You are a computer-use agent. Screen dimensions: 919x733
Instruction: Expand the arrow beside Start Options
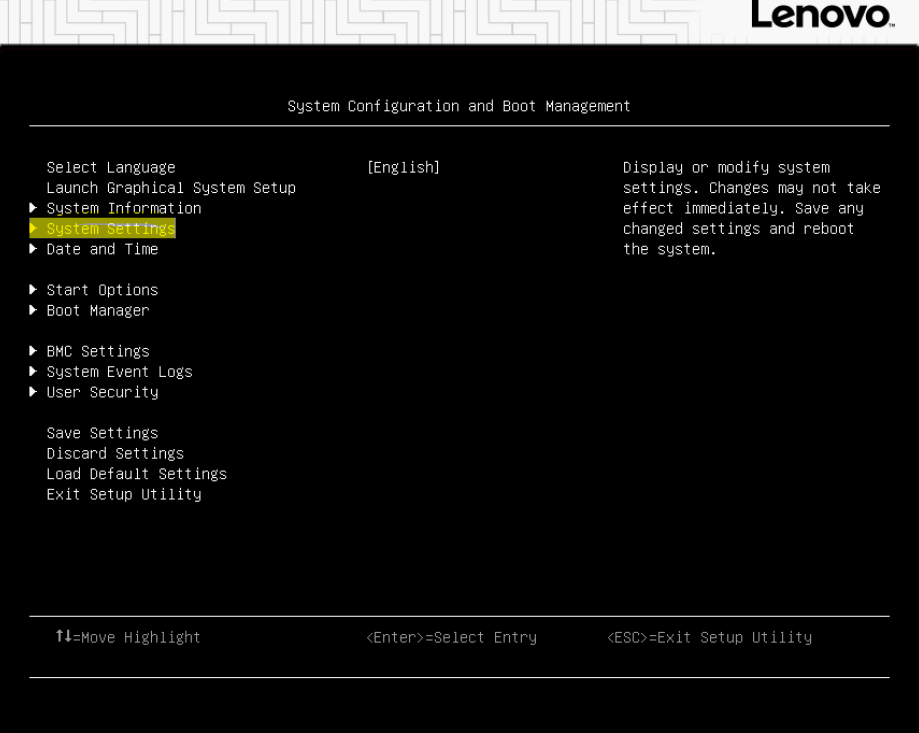click(33, 289)
